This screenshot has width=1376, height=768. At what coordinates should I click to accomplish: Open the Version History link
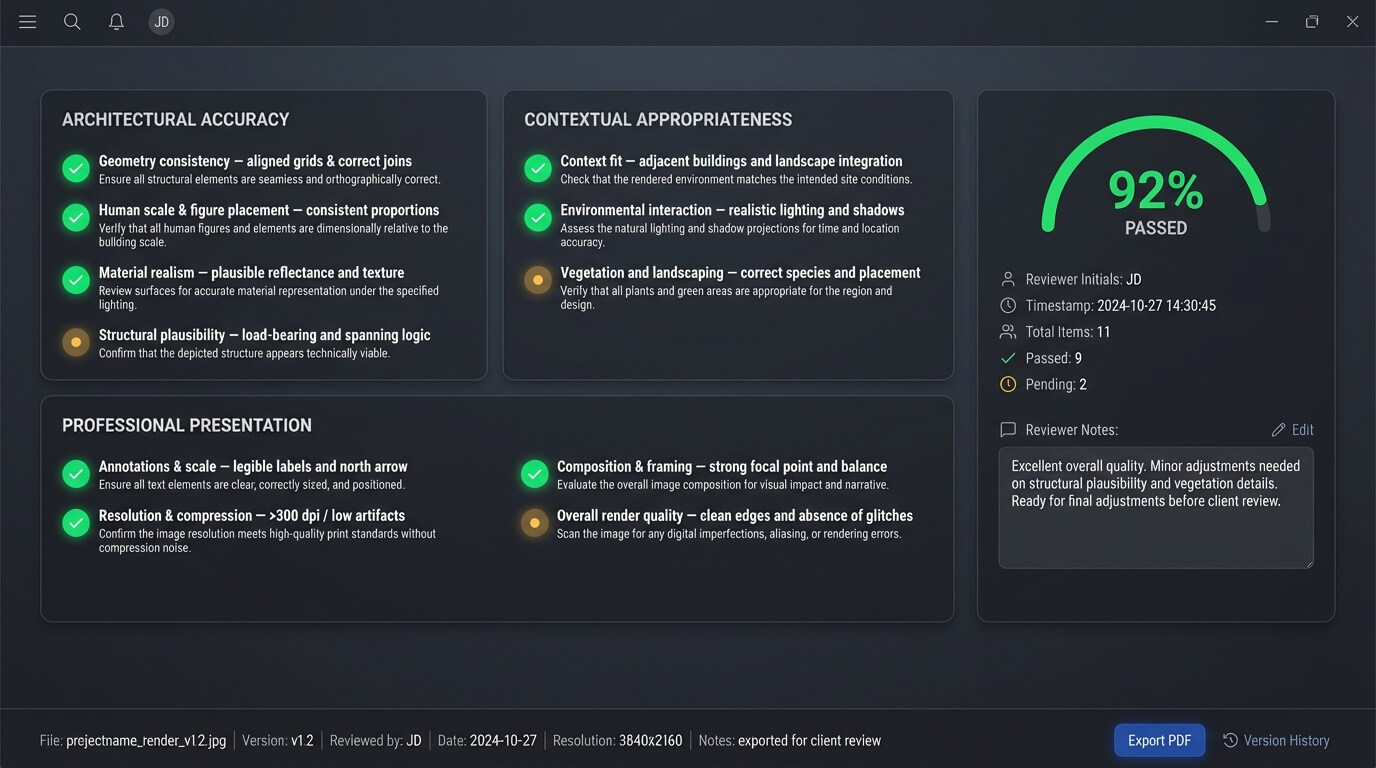click(x=1286, y=741)
